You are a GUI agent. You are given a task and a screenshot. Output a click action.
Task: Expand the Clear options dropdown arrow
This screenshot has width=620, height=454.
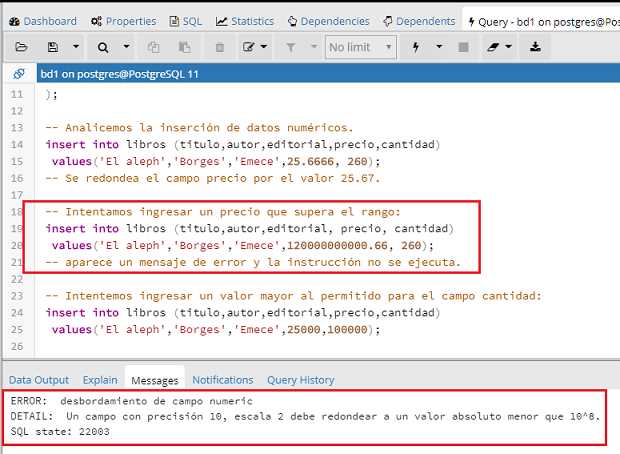point(508,47)
